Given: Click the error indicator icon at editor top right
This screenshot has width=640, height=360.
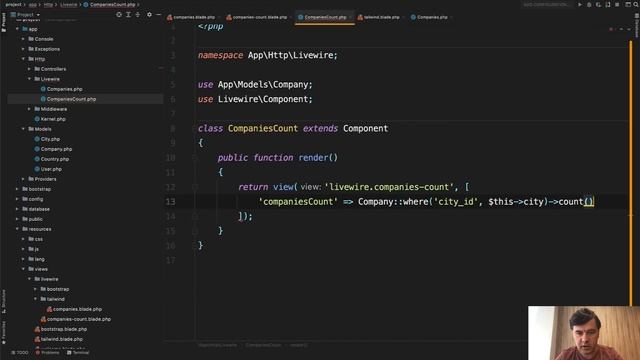Looking at the screenshot, I should [611, 29].
